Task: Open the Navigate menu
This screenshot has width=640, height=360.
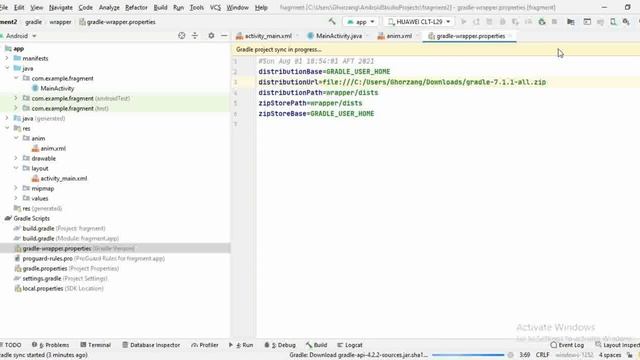Action: 60,7
